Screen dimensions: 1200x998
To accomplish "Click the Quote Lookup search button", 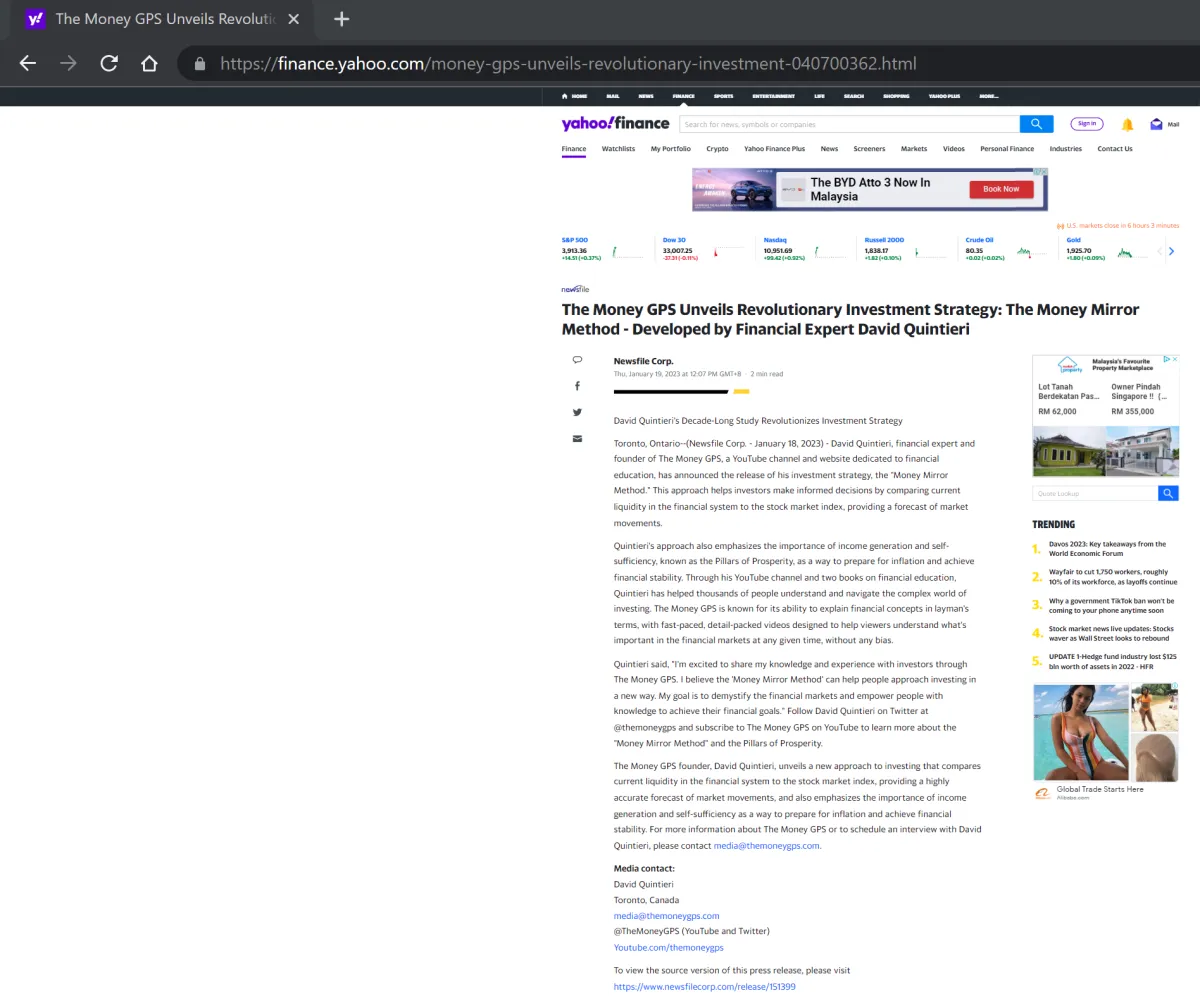I will tap(1168, 493).
